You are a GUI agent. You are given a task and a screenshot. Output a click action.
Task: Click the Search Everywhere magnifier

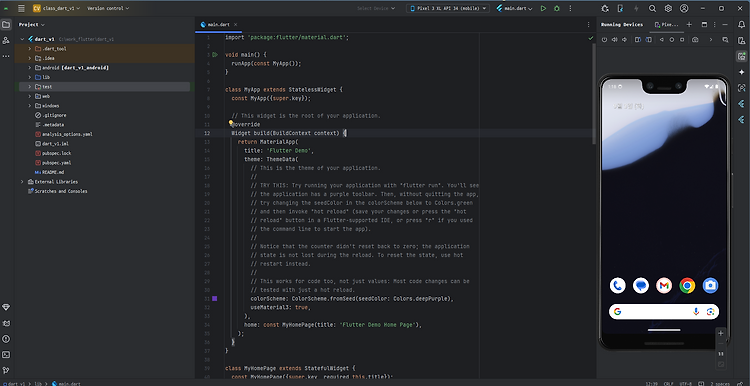pyautogui.click(x=652, y=8)
